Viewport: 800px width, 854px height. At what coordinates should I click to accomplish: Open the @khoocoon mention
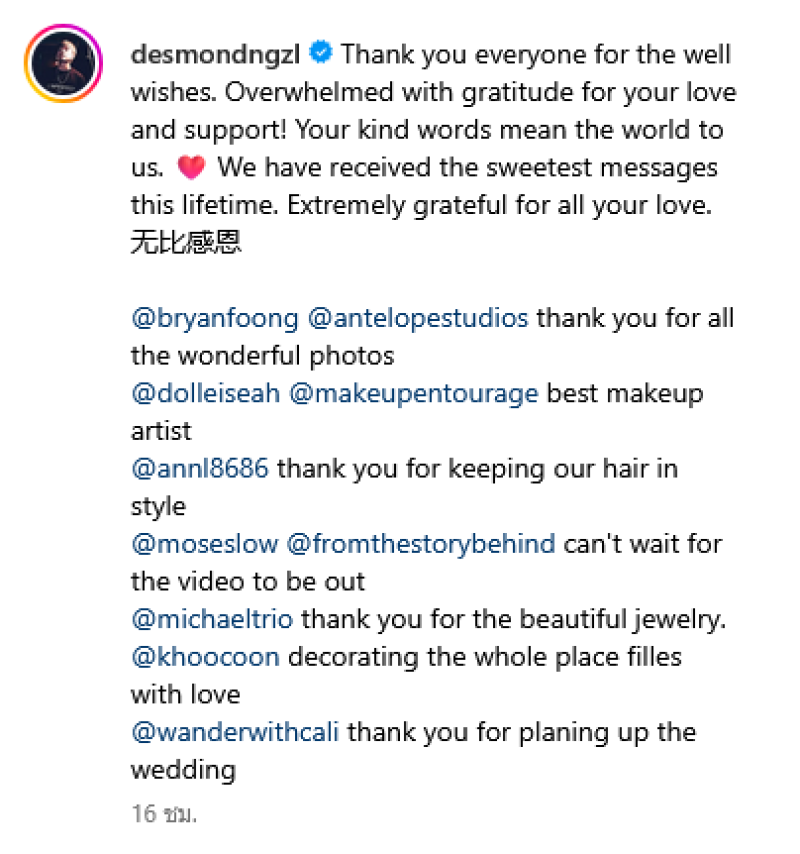point(205,657)
